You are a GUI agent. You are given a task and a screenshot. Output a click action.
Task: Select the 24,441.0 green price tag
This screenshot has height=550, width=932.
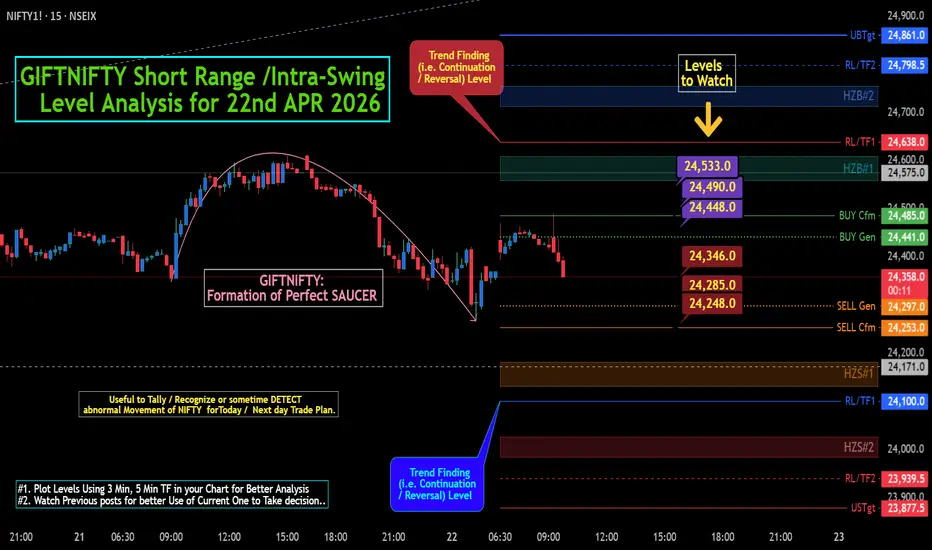tap(905, 237)
